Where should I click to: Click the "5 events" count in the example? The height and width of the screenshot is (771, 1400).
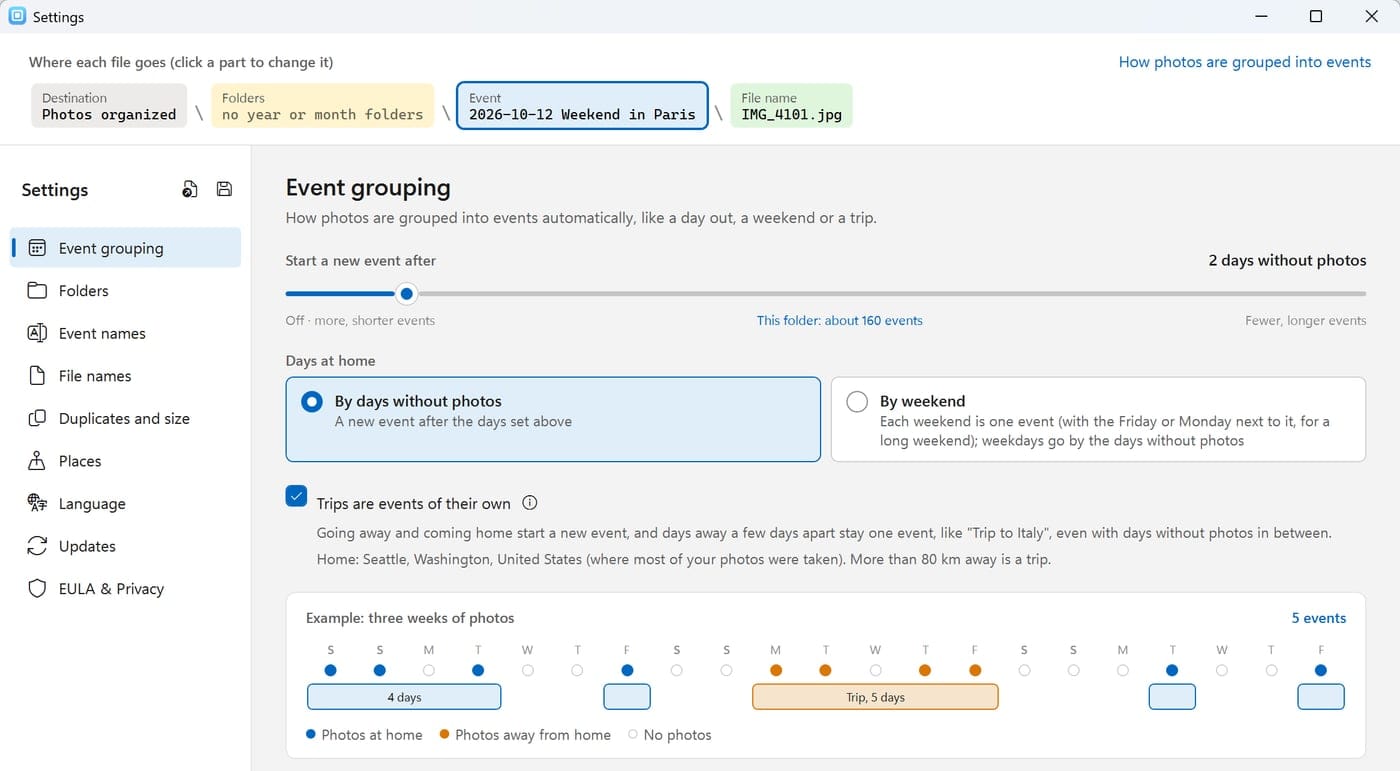pos(1319,618)
